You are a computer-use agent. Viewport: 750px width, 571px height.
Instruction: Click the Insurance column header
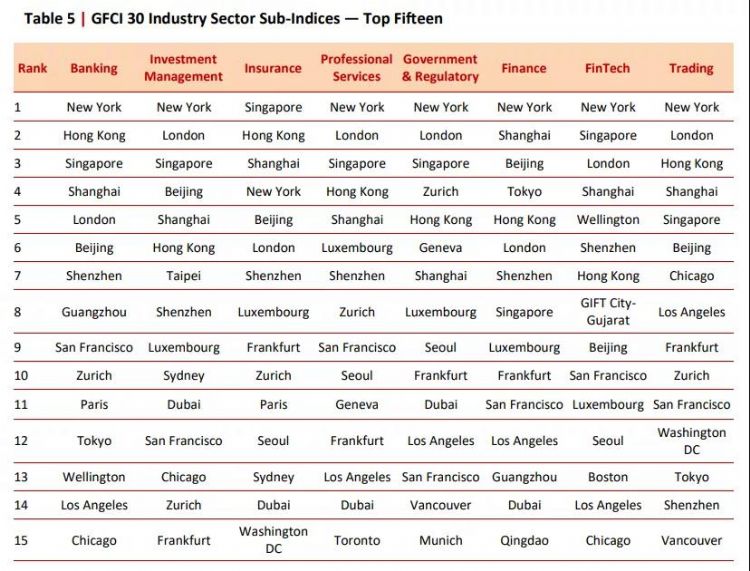273,69
